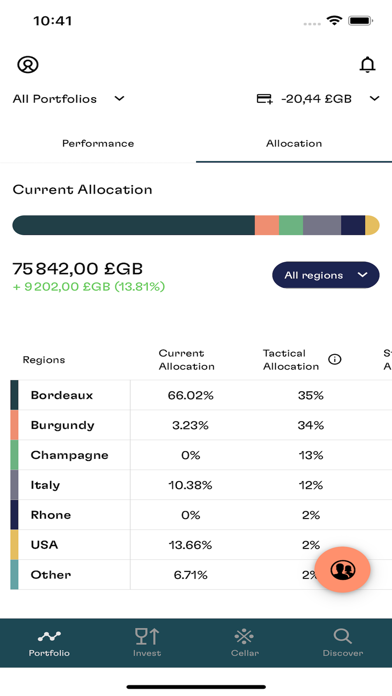Screen dimensions: 392x696
Task: Tap the orange advisor contact button
Action: 342,569
